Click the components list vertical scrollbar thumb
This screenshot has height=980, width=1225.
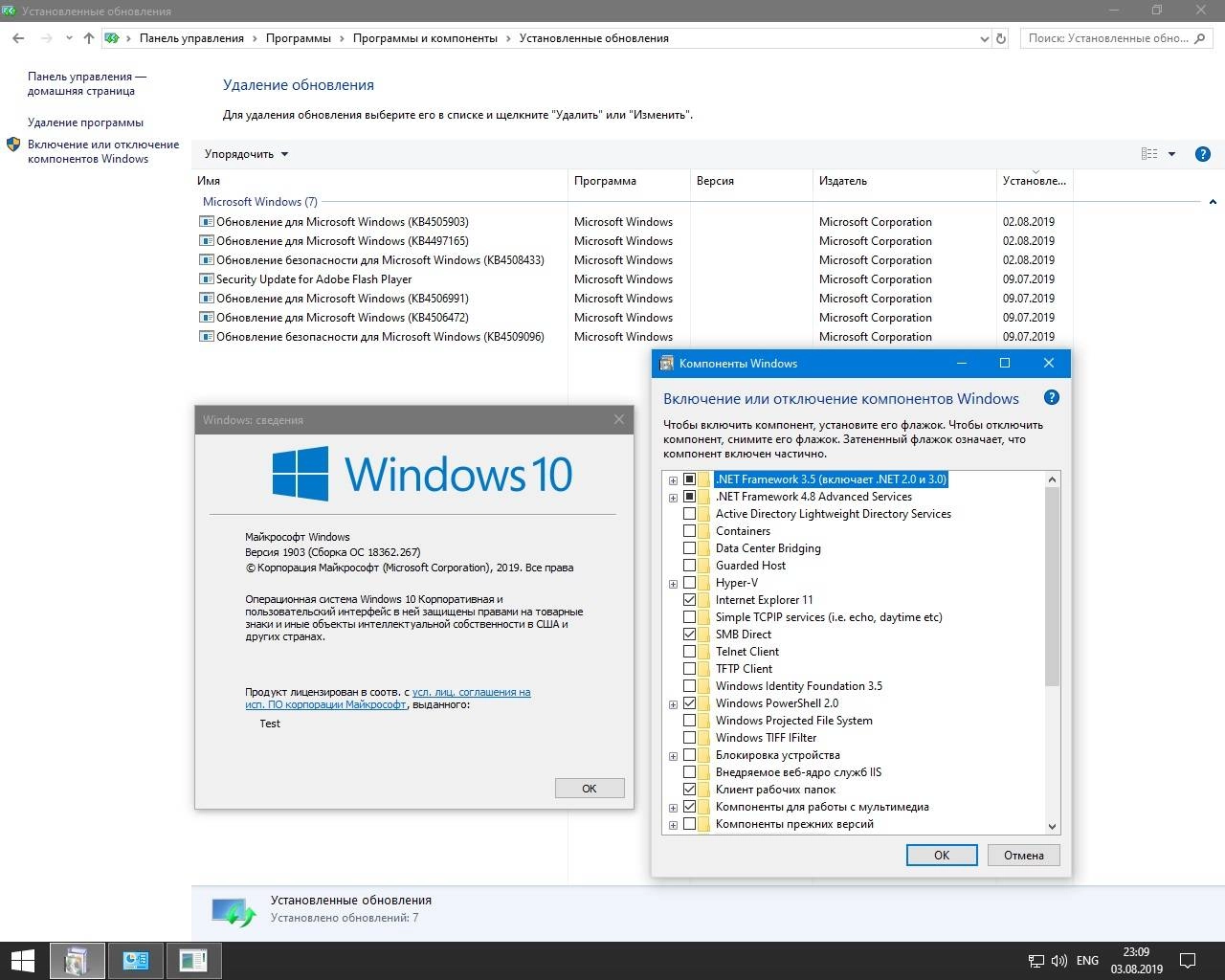tap(1052, 587)
